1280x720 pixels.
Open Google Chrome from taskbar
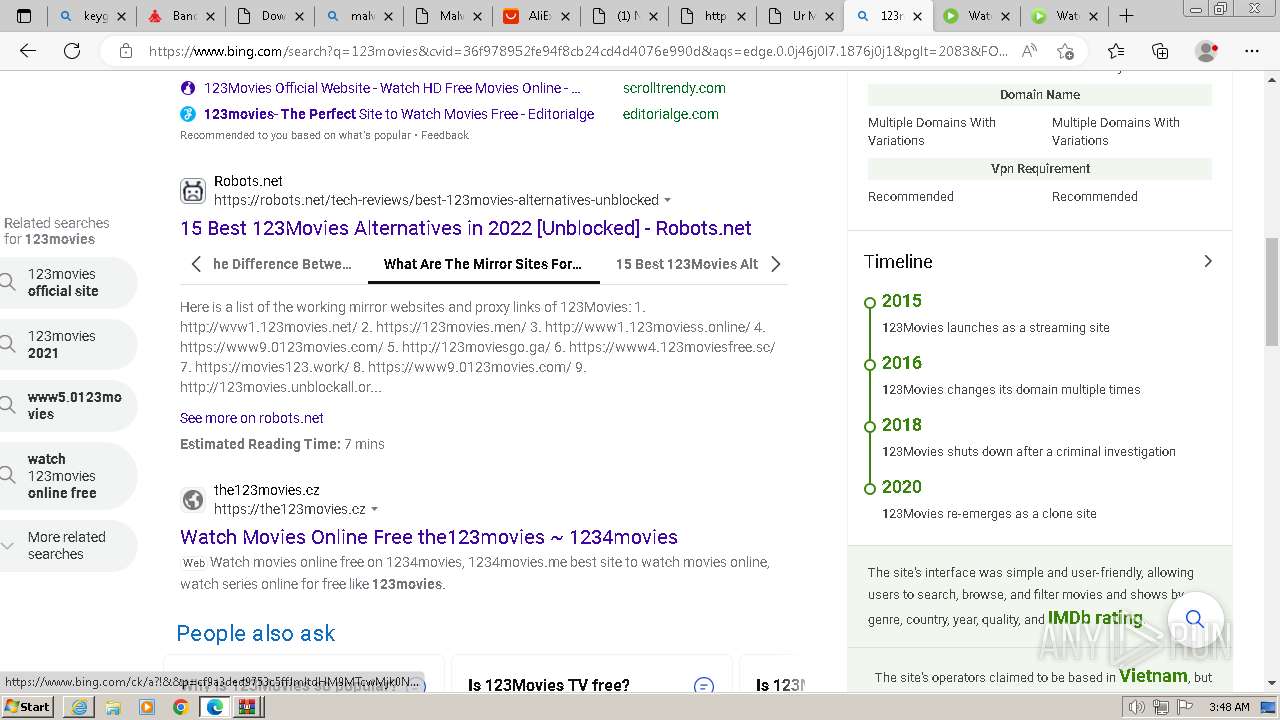coord(180,707)
